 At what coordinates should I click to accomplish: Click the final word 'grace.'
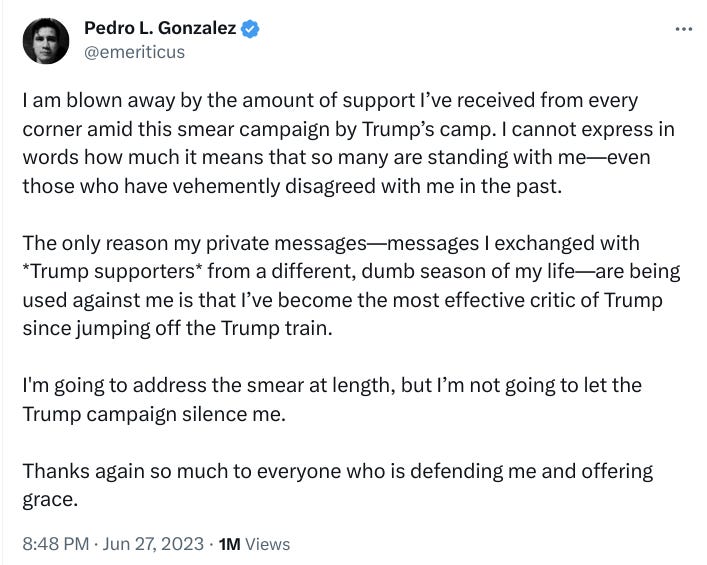point(50,500)
